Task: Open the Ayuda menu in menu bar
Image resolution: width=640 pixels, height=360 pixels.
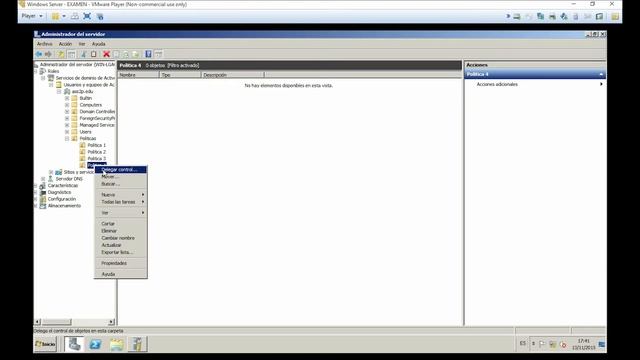Action: pyautogui.click(x=98, y=44)
